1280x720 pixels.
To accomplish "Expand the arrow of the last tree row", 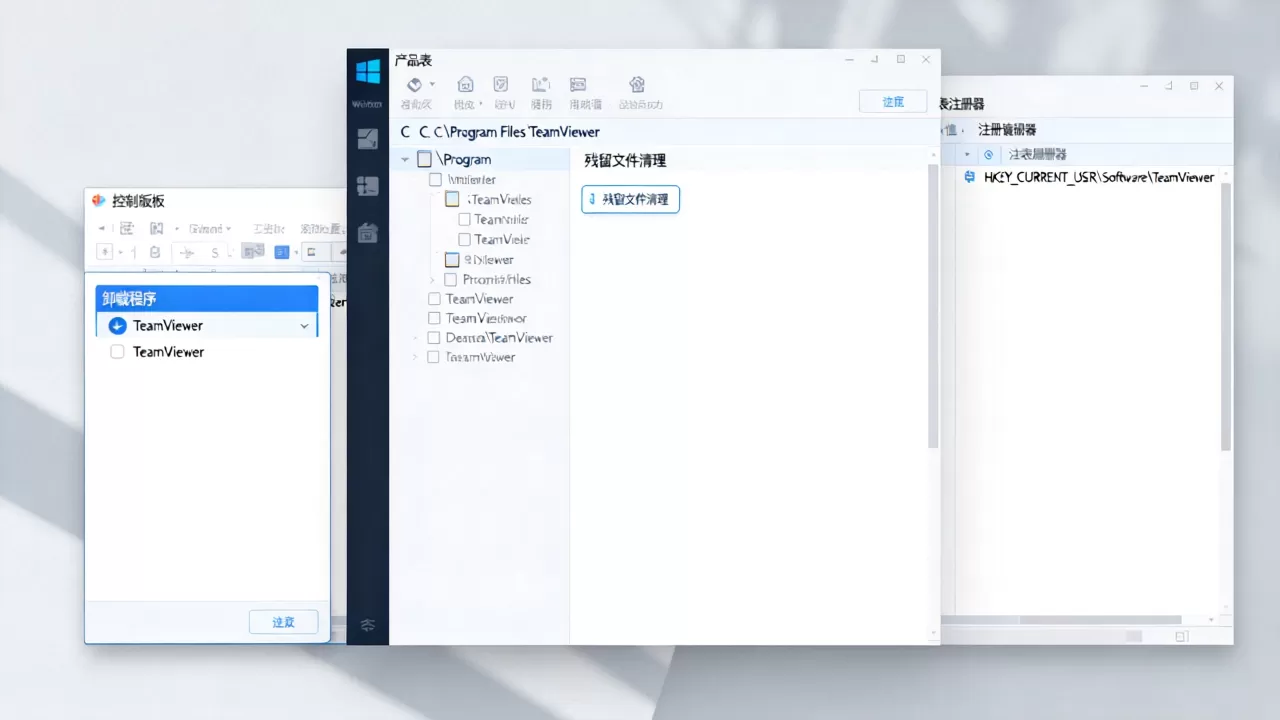I will click(416, 357).
